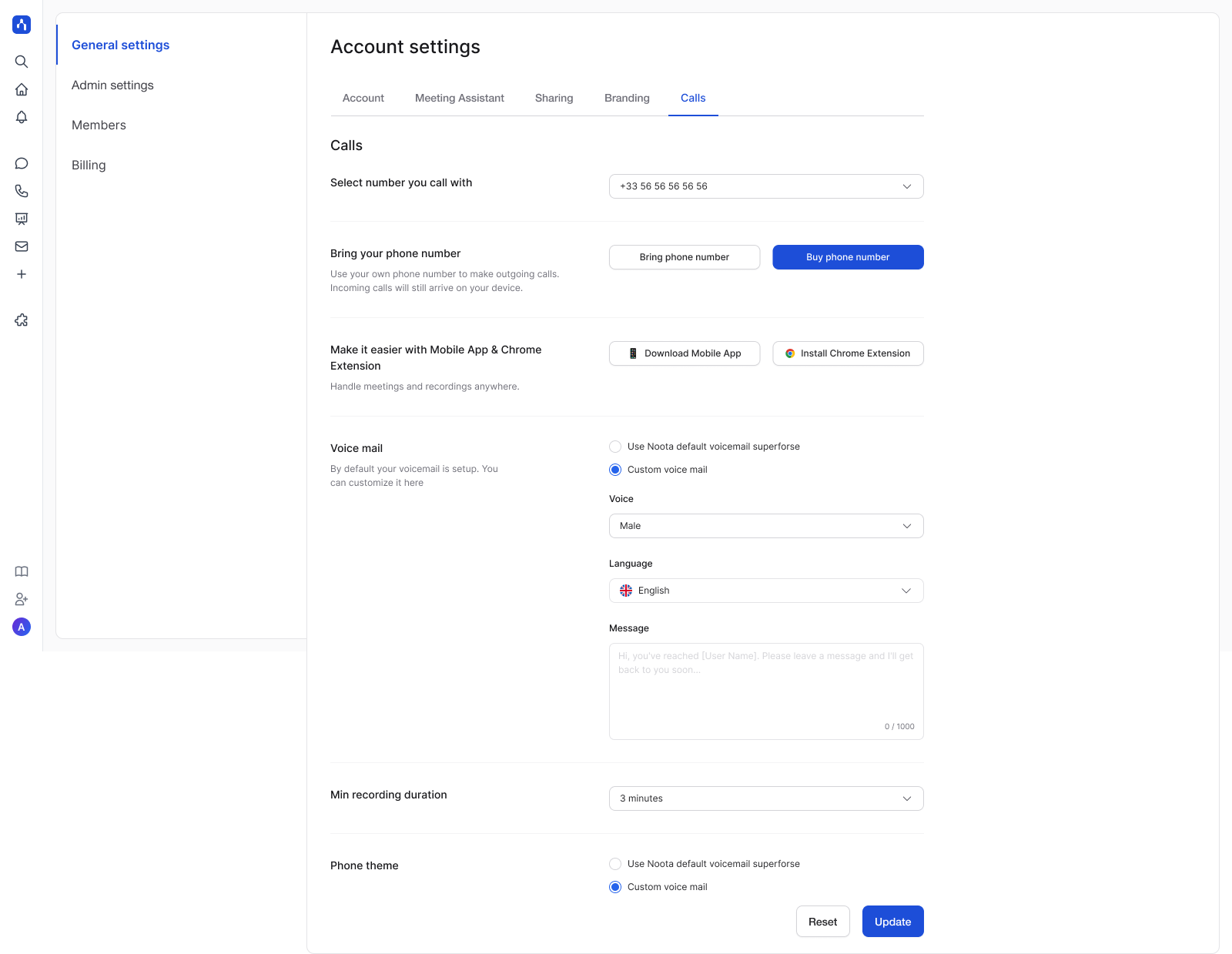Open search from the left sidebar
1232x954 pixels.
tap(22, 62)
